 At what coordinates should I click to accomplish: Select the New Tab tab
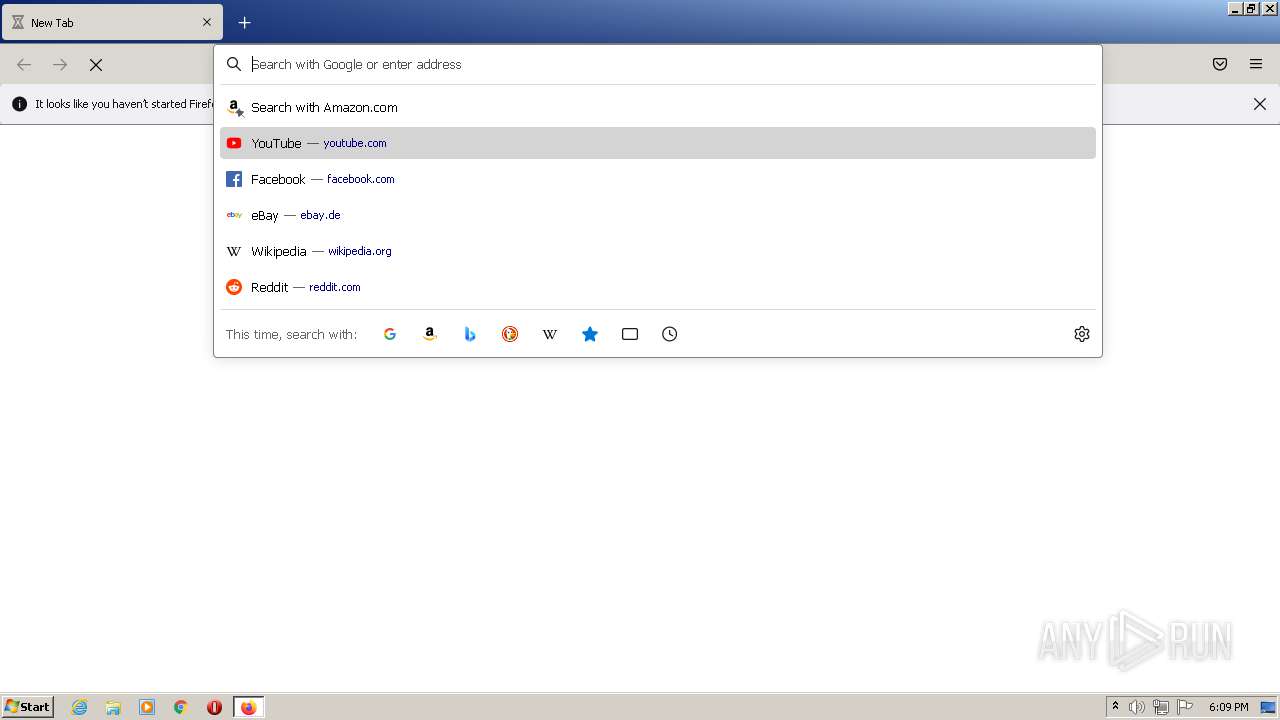(112, 22)
